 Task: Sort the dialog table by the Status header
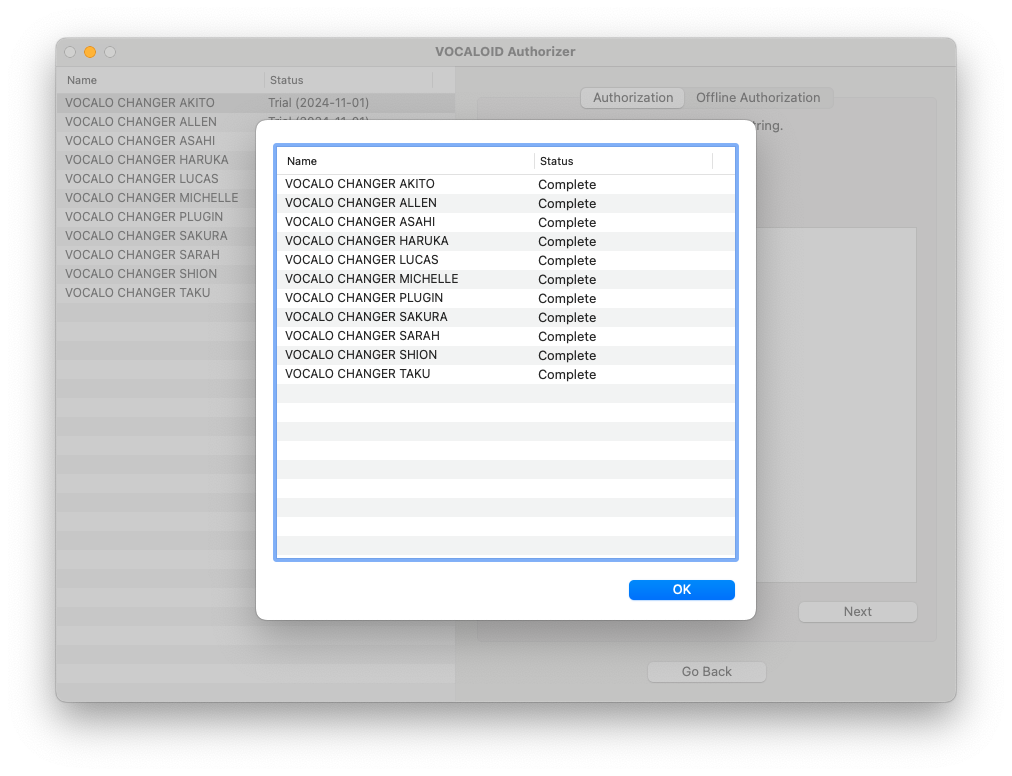(623, 161)
